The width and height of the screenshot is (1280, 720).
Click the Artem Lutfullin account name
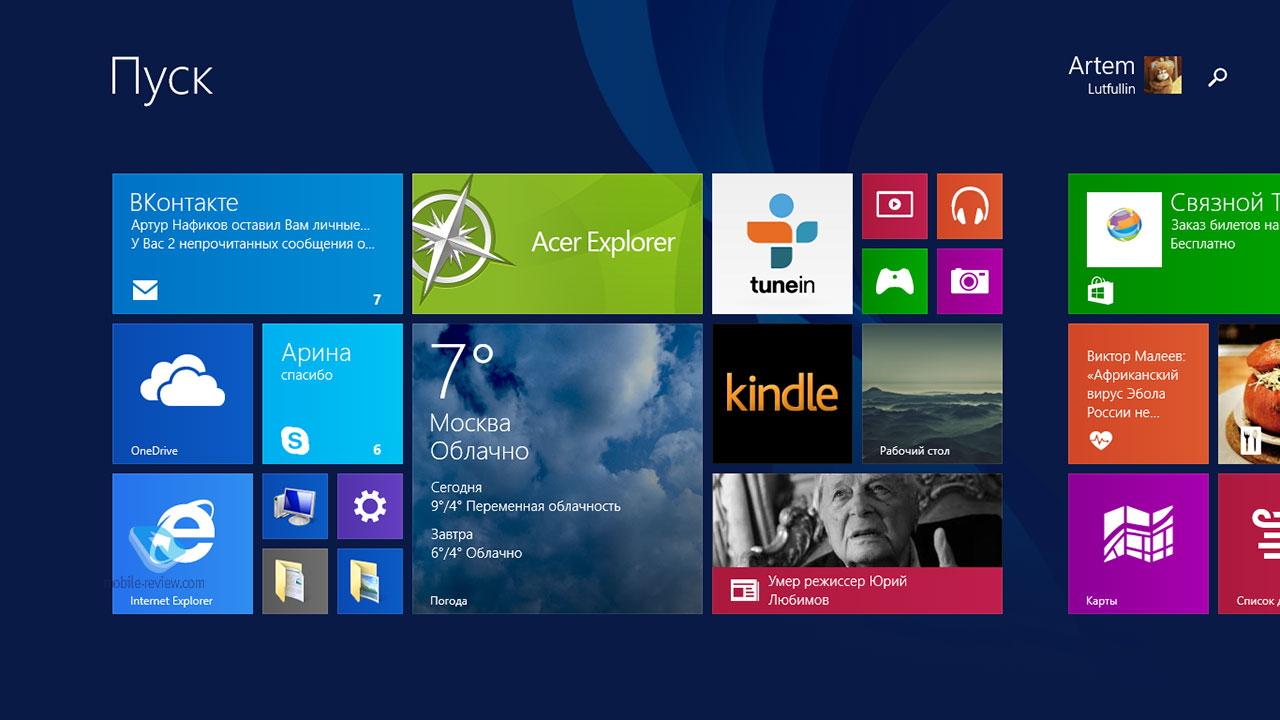tap(1101, 75)
